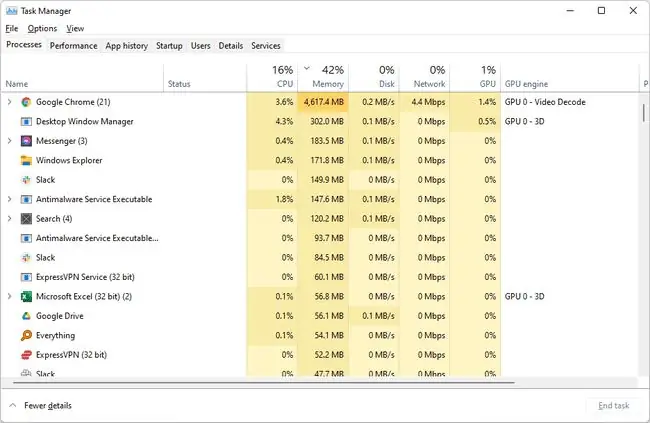
Task: Click the red ExpressVPN (32 bit) icon
Action: 26,355
